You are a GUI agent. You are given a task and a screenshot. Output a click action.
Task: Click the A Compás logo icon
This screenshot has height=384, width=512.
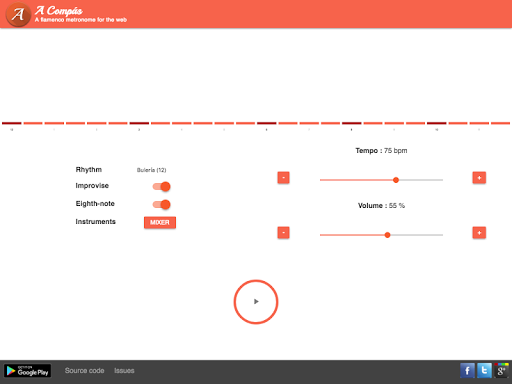[18, 14]
